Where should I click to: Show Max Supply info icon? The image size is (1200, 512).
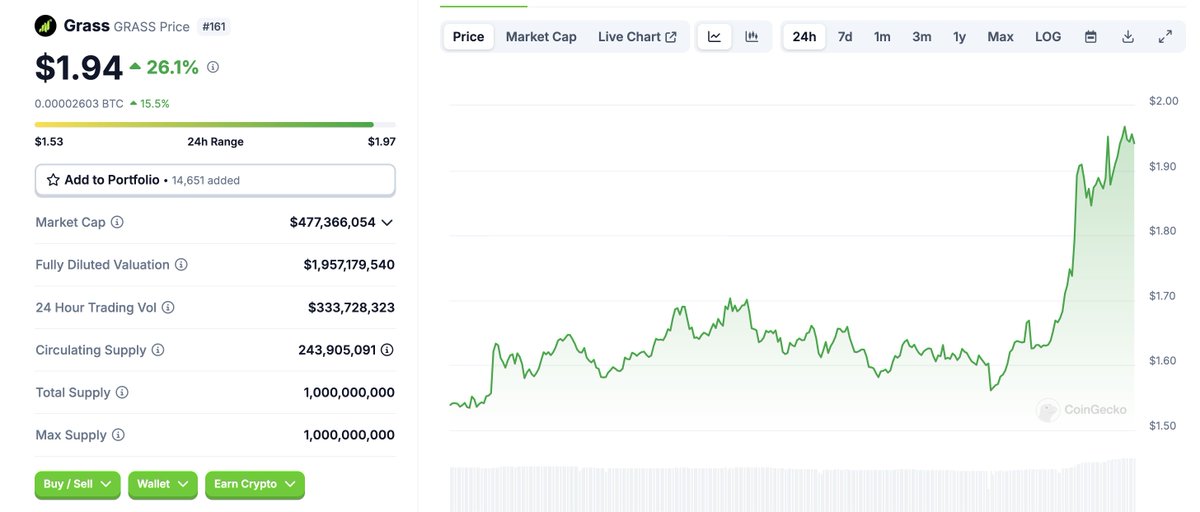(118, 435)
